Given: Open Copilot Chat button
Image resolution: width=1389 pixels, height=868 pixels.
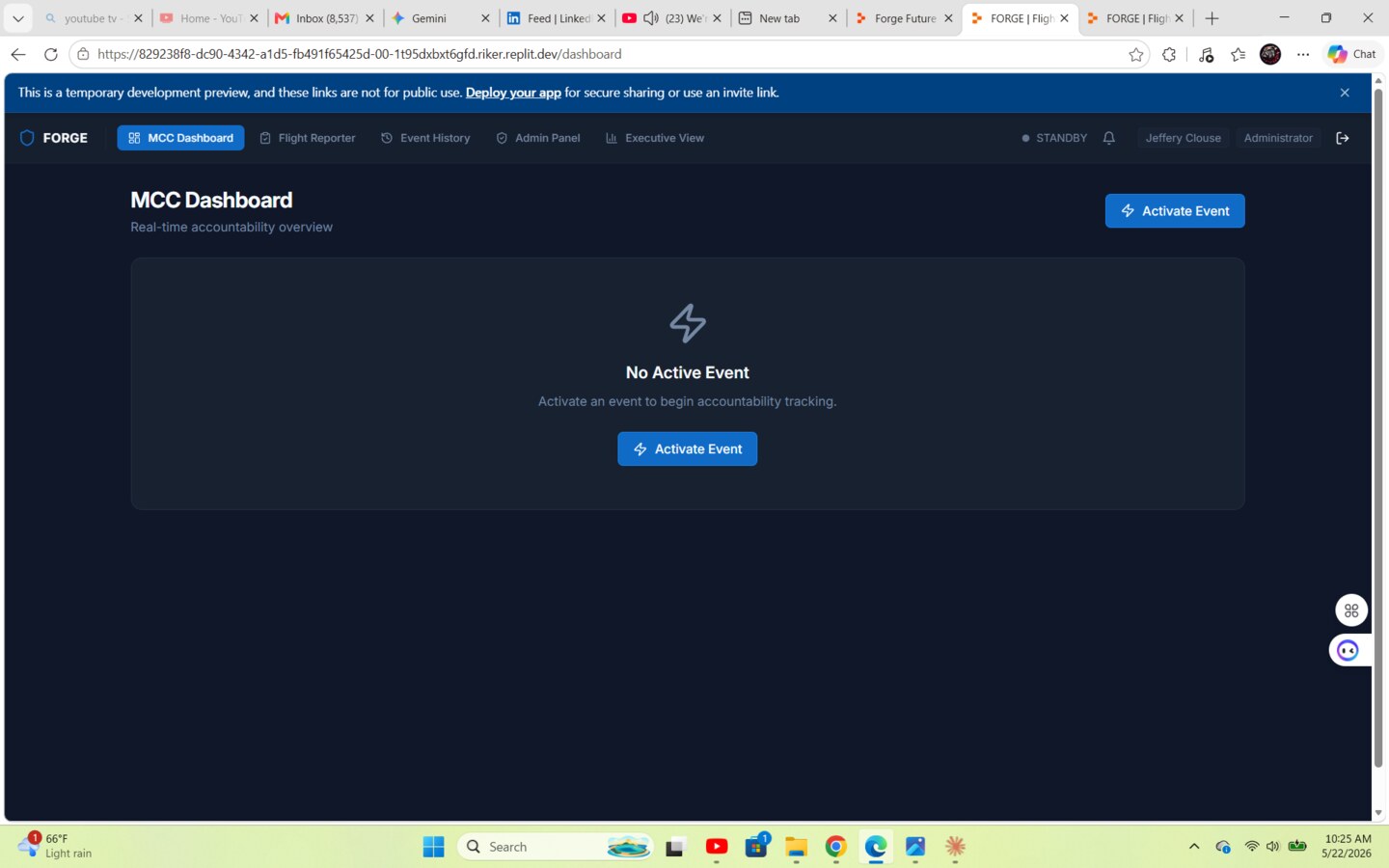Looking at the screenshot, I should coord(1352,54).
